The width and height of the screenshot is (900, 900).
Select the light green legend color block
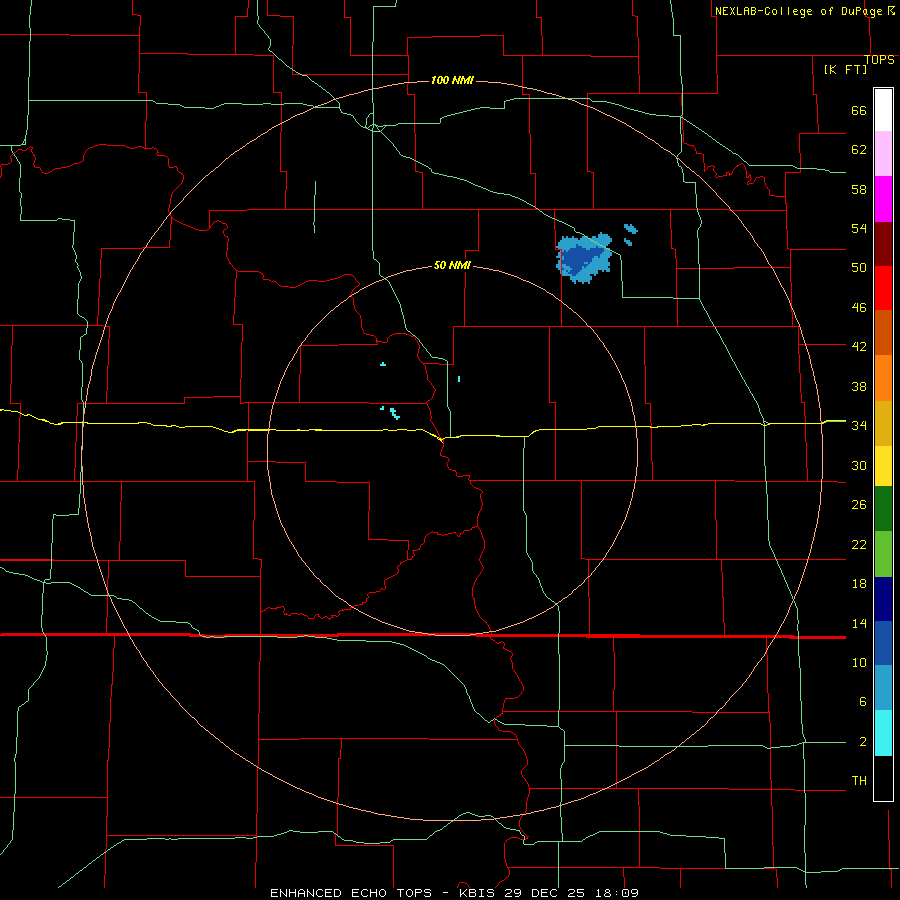[x=883, y=554]
